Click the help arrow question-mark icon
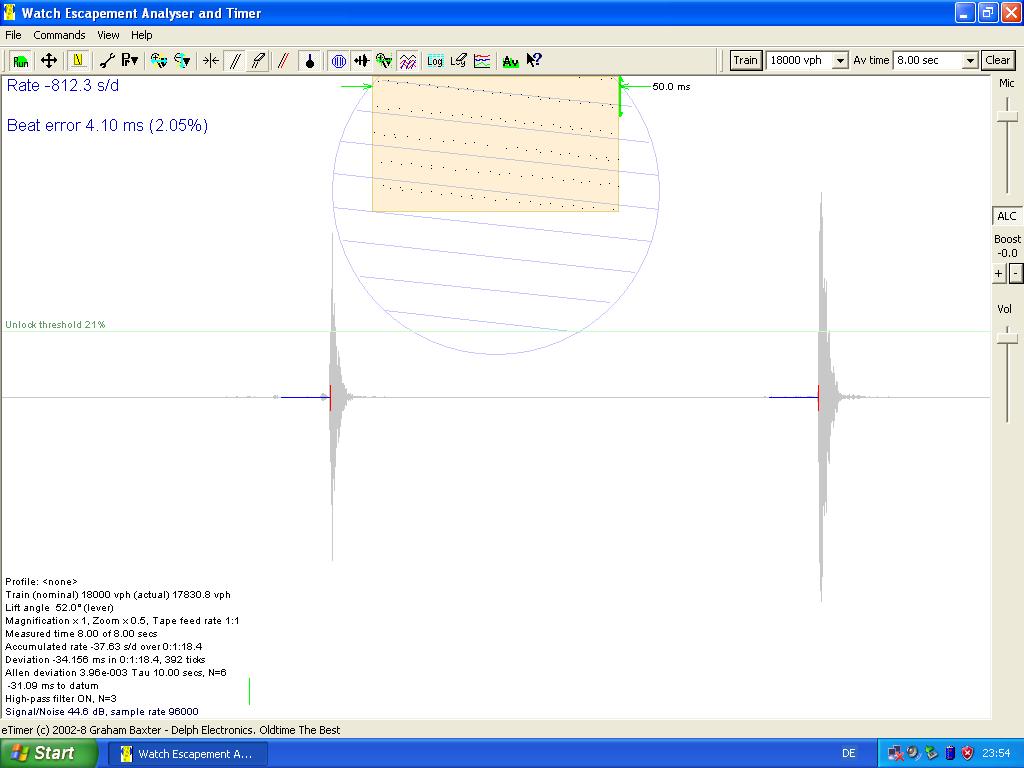Image resolution: width=1024 pixels, height=768 pixels. click(534, 61)
